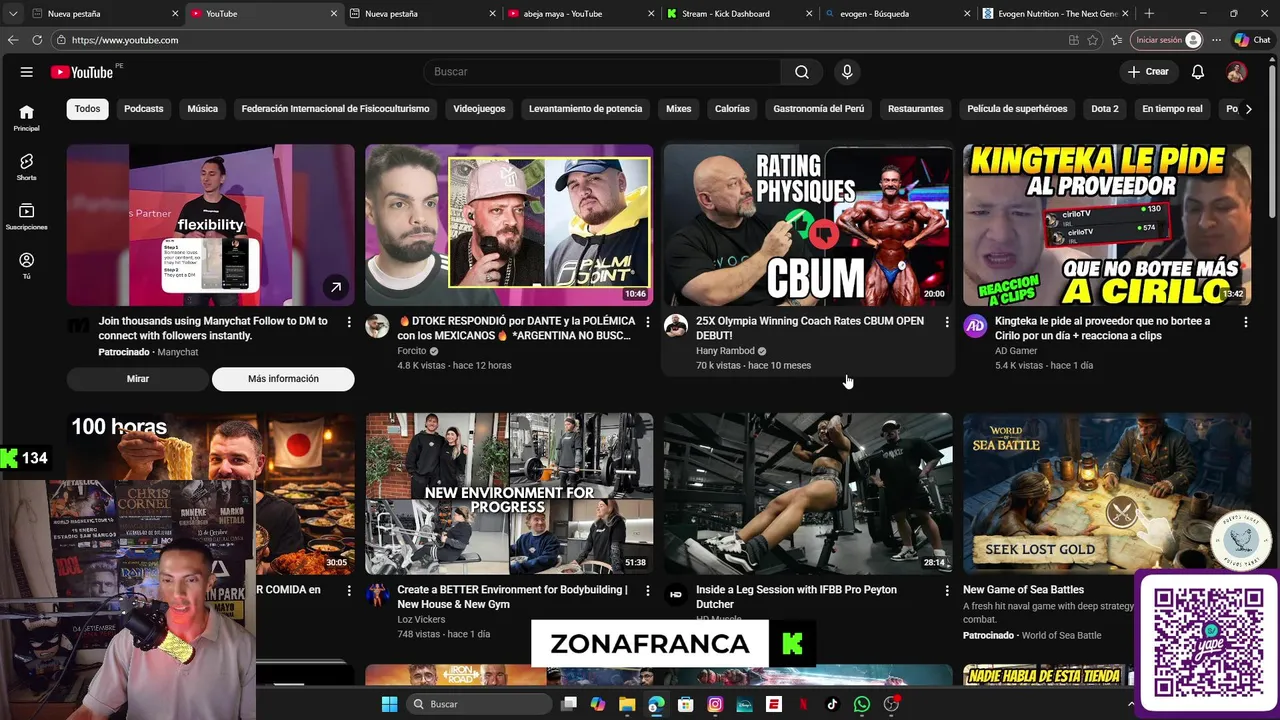
Task: Open AD Gamer channel link
Action: [x=1016, y=351]
